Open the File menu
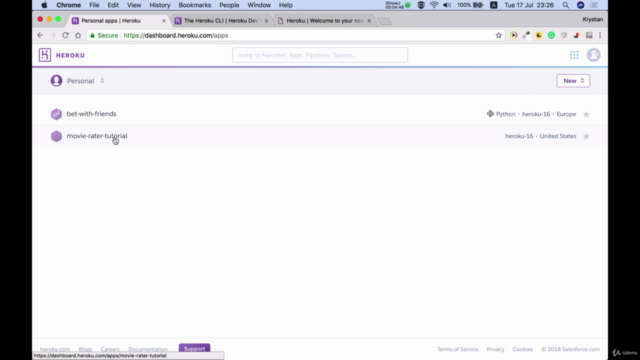The image size is (640, 360). (94, 5)
